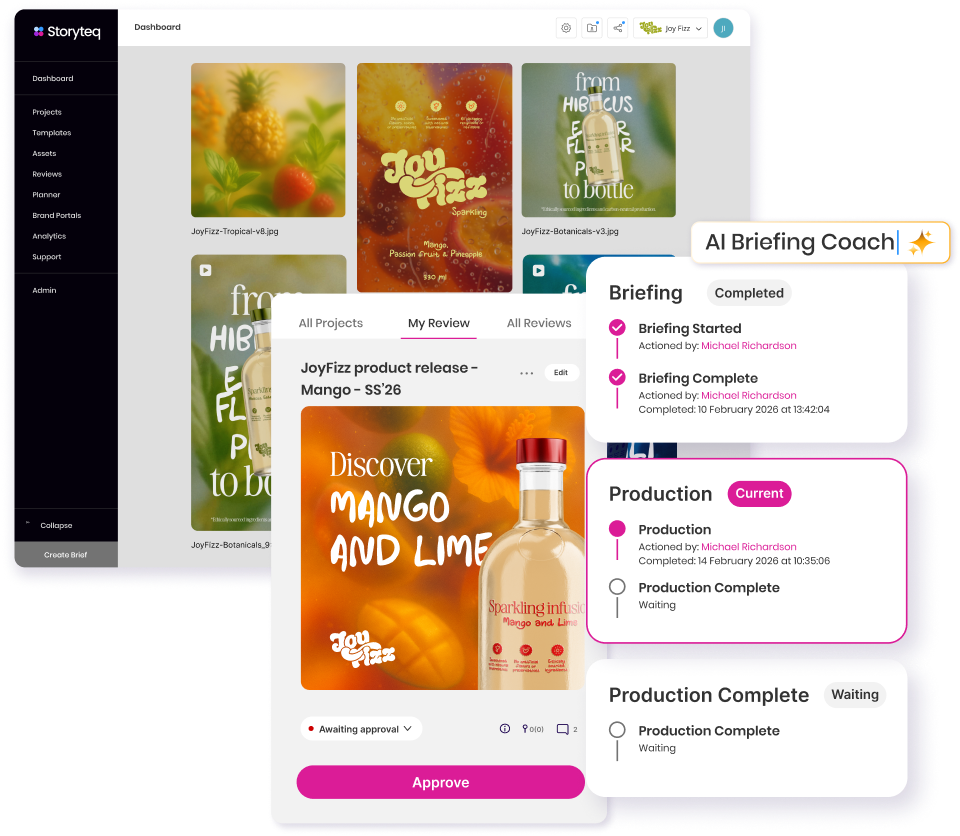Open the settings gear icon in header
The height and width of the screenshot is (836, 960).
click(x=566, y=28)
